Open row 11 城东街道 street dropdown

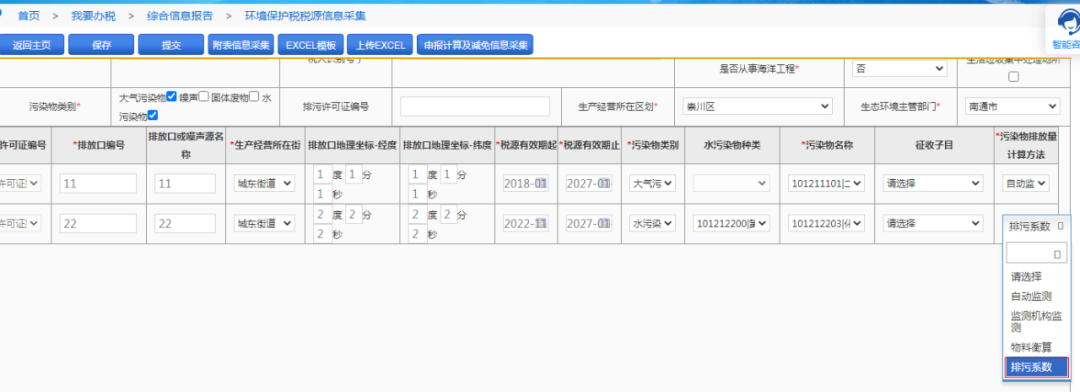264,183
